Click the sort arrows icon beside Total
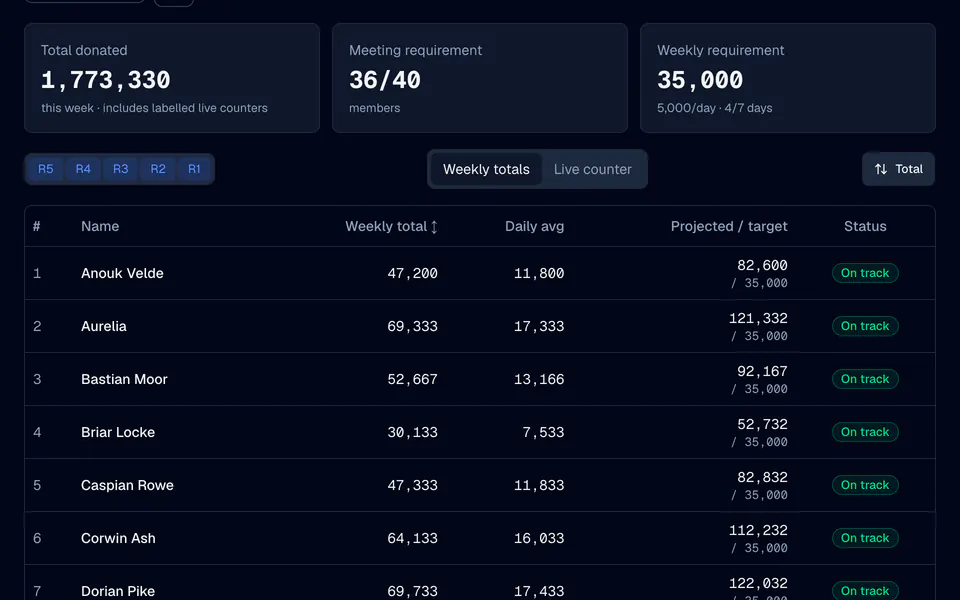960x600 pixels. click(880, 169)
